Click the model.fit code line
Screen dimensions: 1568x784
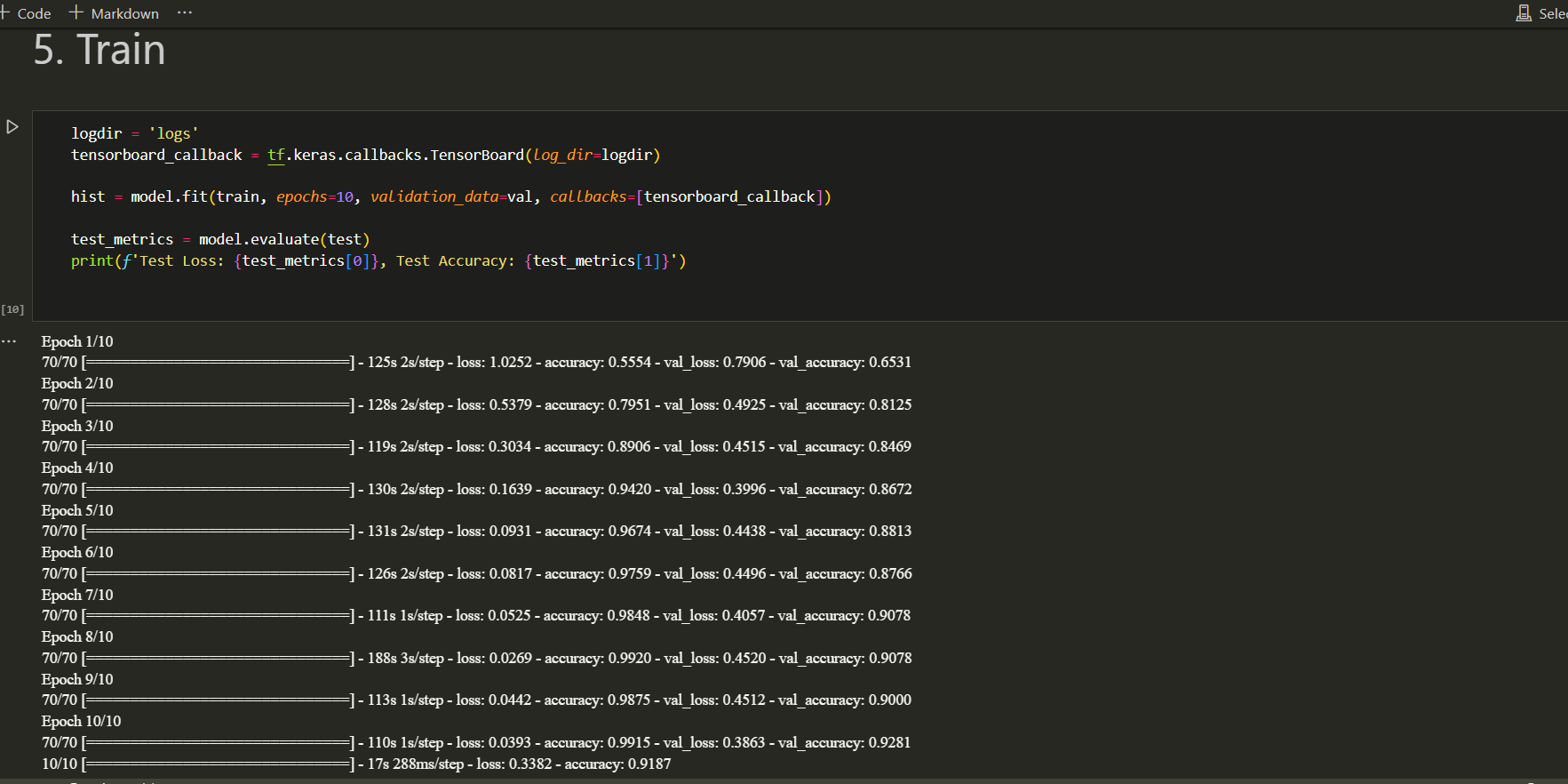[x=451, y=196]
